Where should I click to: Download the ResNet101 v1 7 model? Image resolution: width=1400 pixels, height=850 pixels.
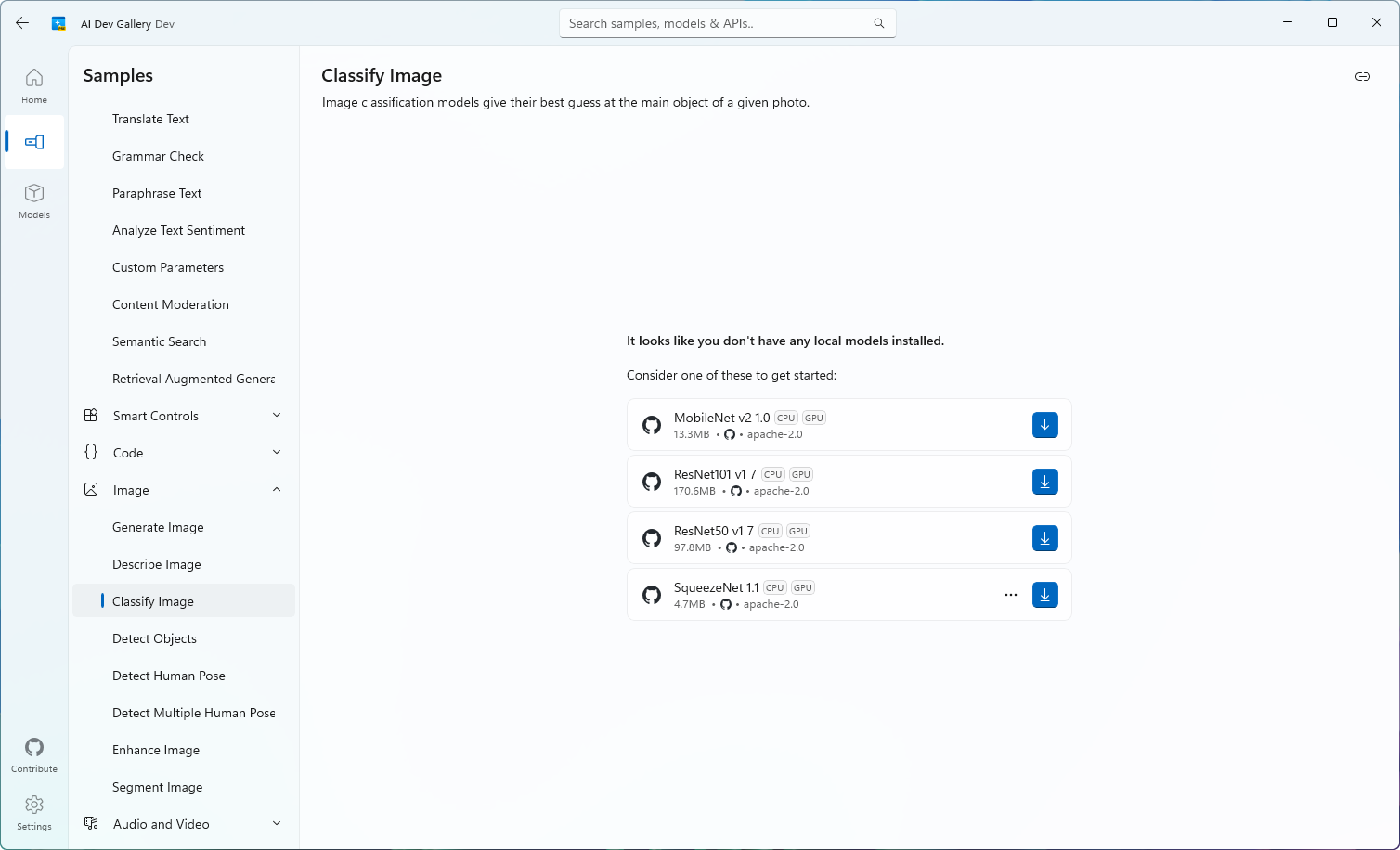1044,482
